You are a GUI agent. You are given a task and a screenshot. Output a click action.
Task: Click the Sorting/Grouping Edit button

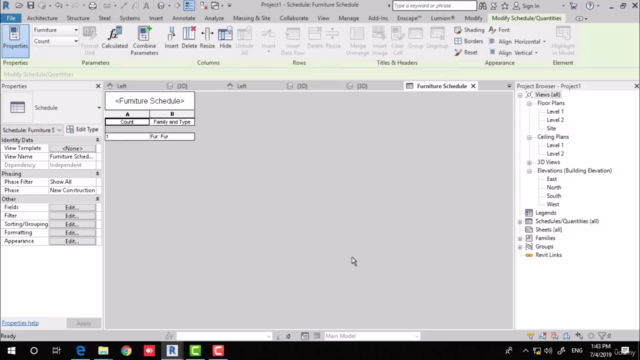(72, 224)
